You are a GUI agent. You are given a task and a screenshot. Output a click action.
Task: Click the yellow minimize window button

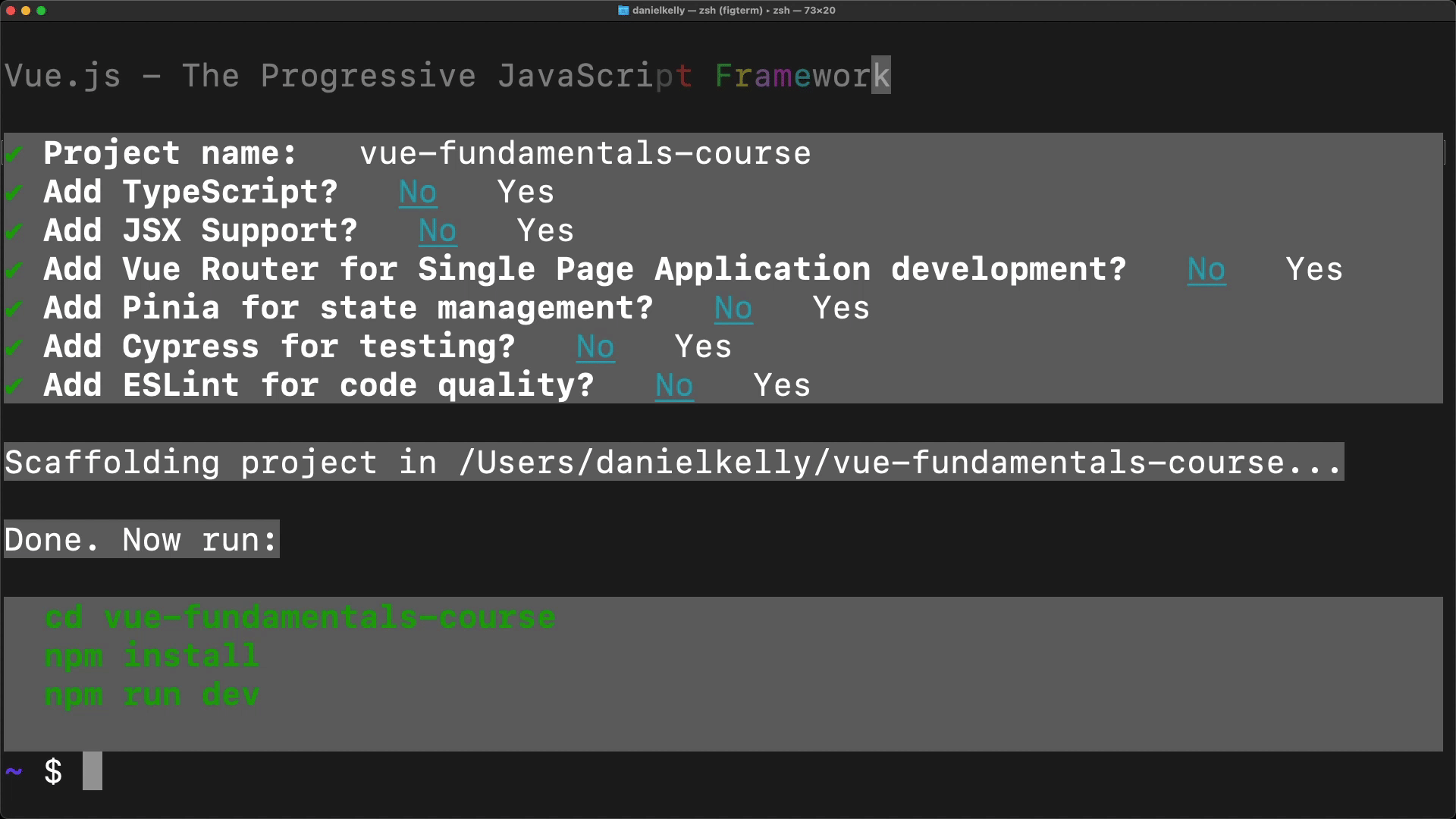tap(26, 11)
